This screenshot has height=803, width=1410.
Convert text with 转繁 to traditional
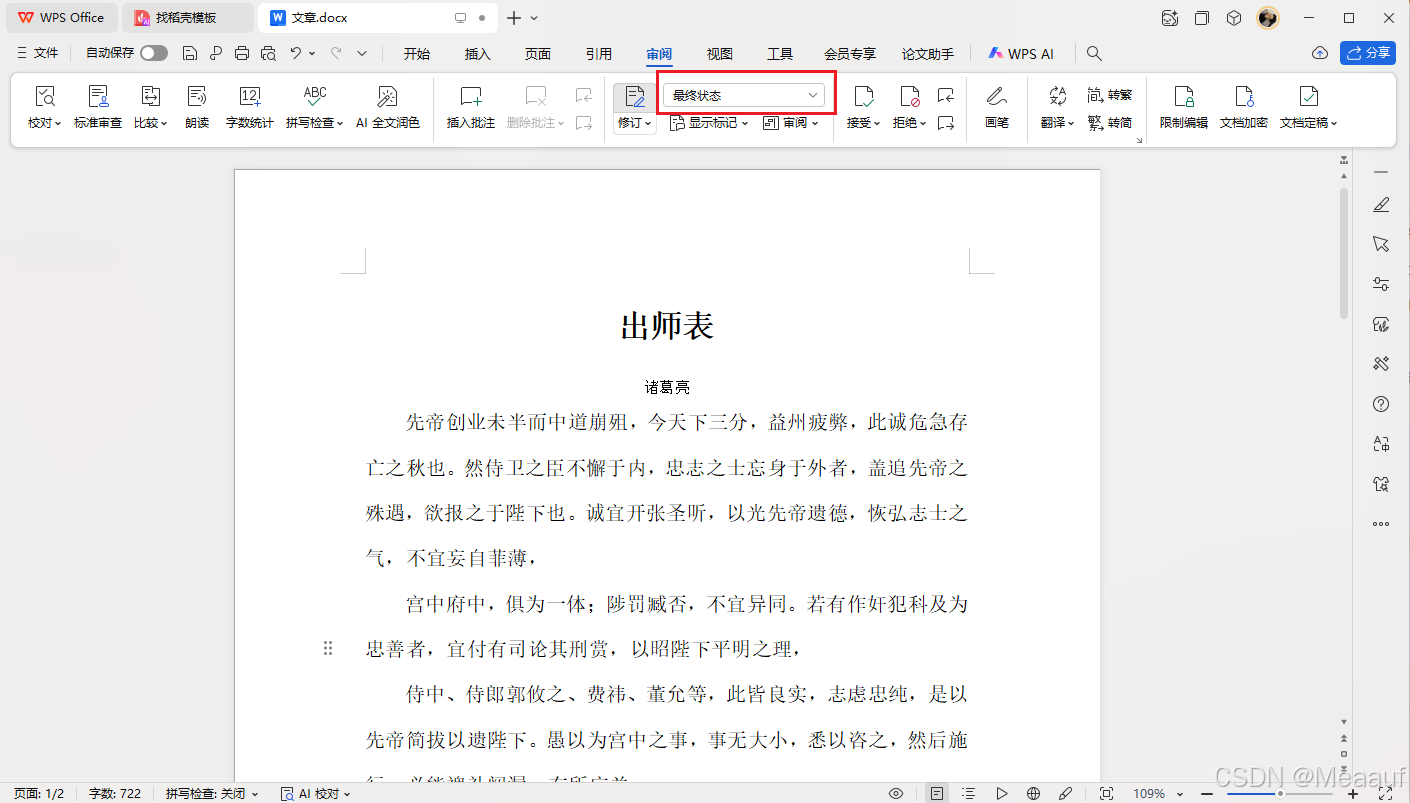pos(1109,95)
